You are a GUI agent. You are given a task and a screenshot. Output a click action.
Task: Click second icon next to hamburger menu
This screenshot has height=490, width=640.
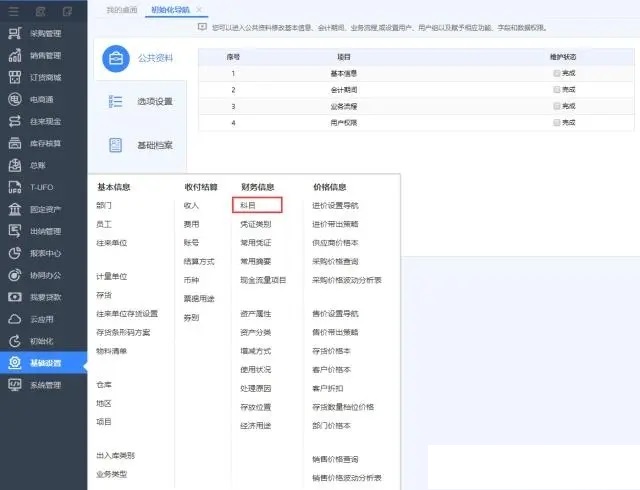(40, 11)
